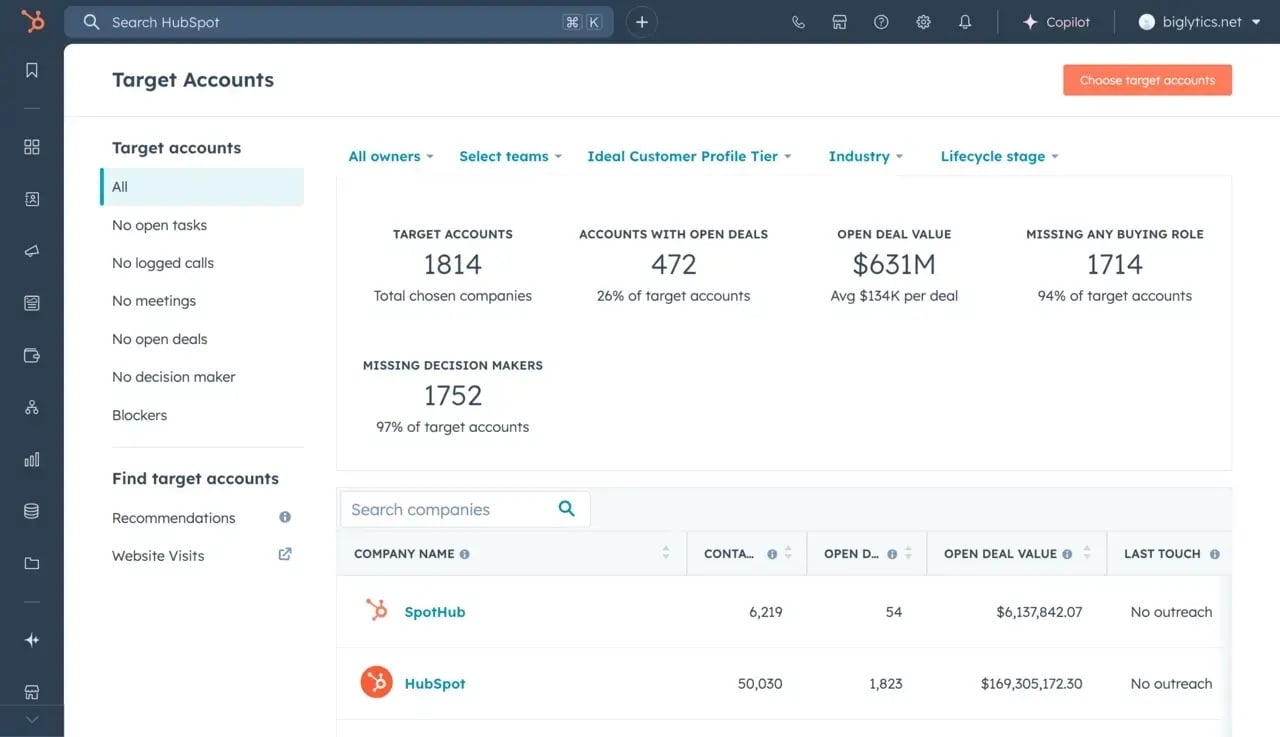Open the Workspaces grid icon in the sidebar
The height and width of the screenshot is (737, 1280).
click(31, 145)
